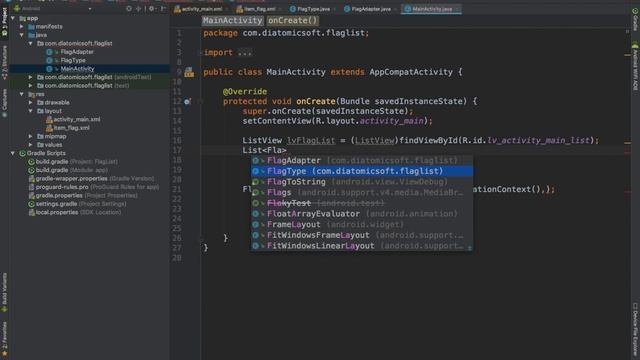Viewport: 640px width, 360px height.
Task: Open settings.gradle (Project Settings)
Action: pyautogui.click(x=80, y=204)
